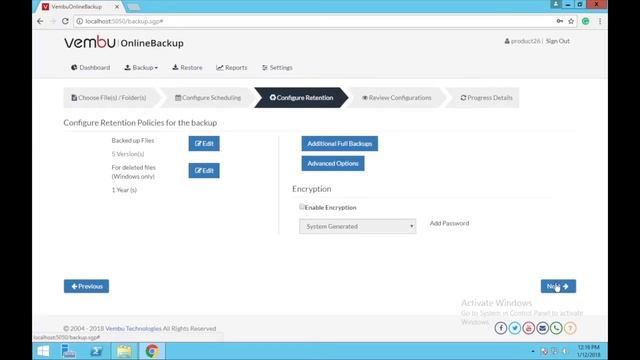Screen dimensions: 640x360
Task: Click the Add Password link
Action: pos(449,223)
